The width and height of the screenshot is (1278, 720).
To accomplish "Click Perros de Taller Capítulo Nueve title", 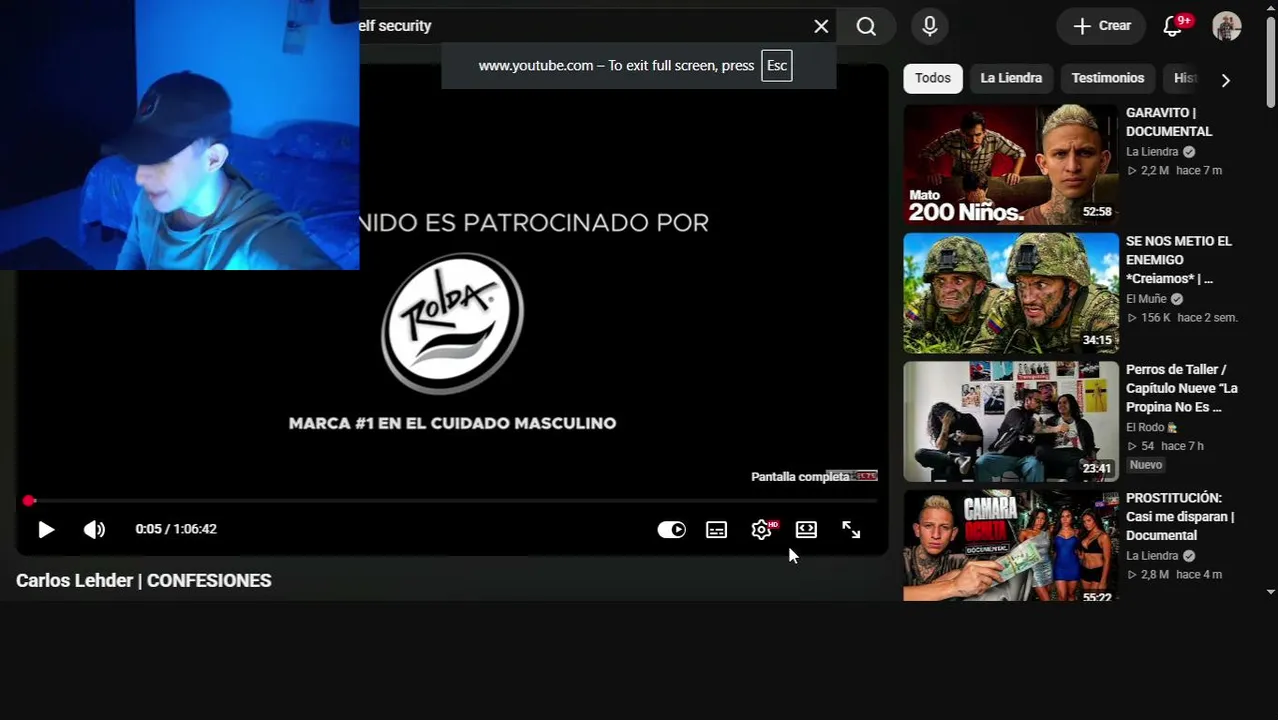I will (1182, 388).
